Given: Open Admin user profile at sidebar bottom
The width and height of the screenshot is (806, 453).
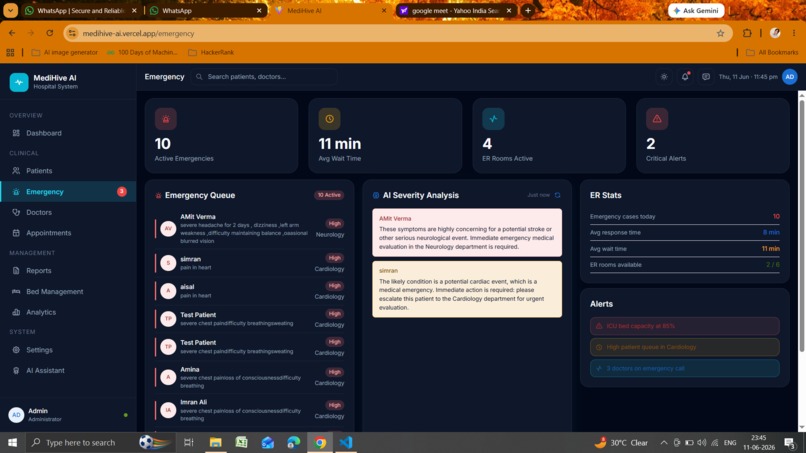Looking at the screenshot, I should (68, 414).
